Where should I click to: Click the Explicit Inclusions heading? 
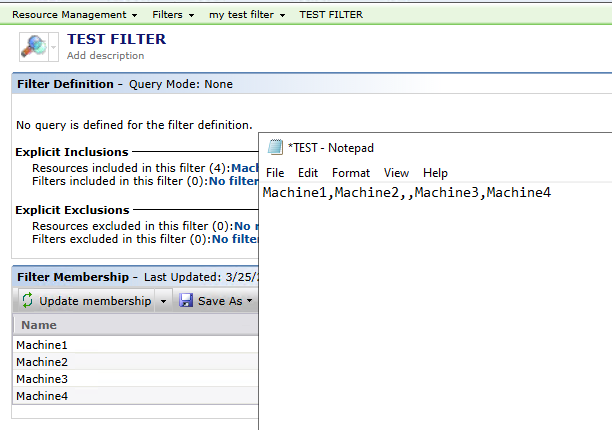point(72,152)
